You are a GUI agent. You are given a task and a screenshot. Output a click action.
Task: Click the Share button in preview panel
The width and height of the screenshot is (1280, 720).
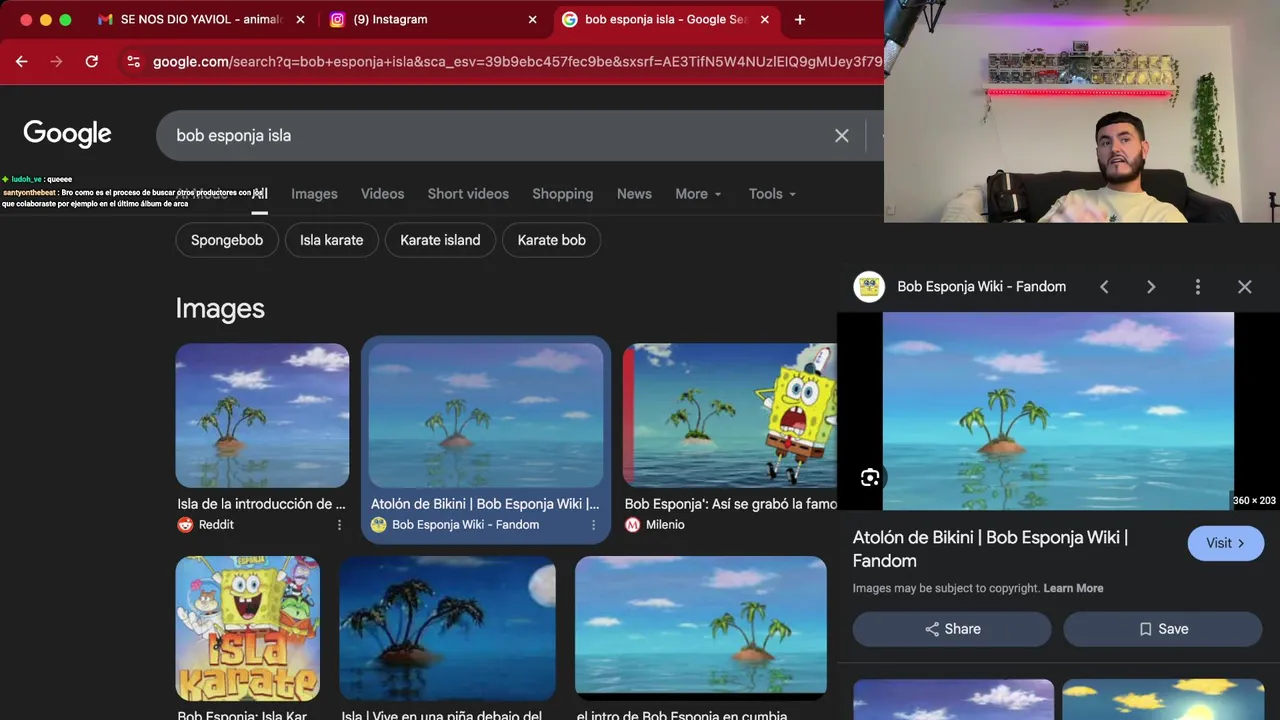pyautogui.click(x=952, y=629)
